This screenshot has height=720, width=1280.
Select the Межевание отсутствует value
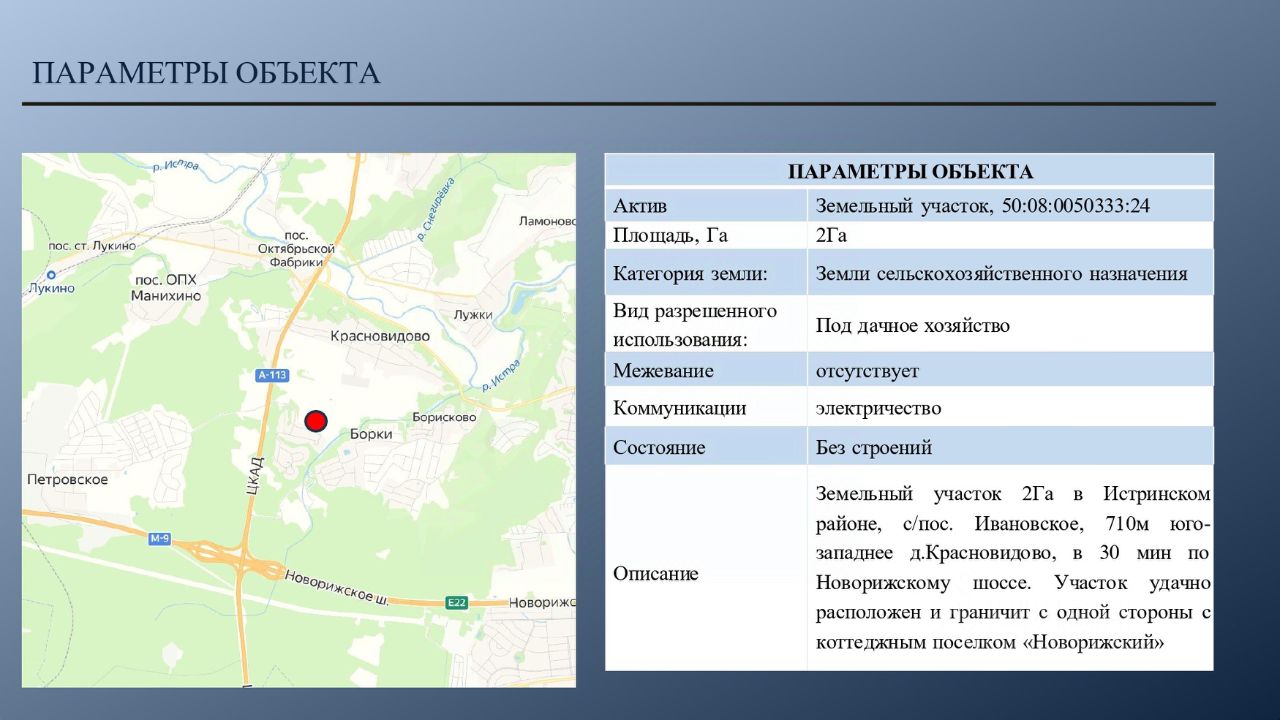1010,371
